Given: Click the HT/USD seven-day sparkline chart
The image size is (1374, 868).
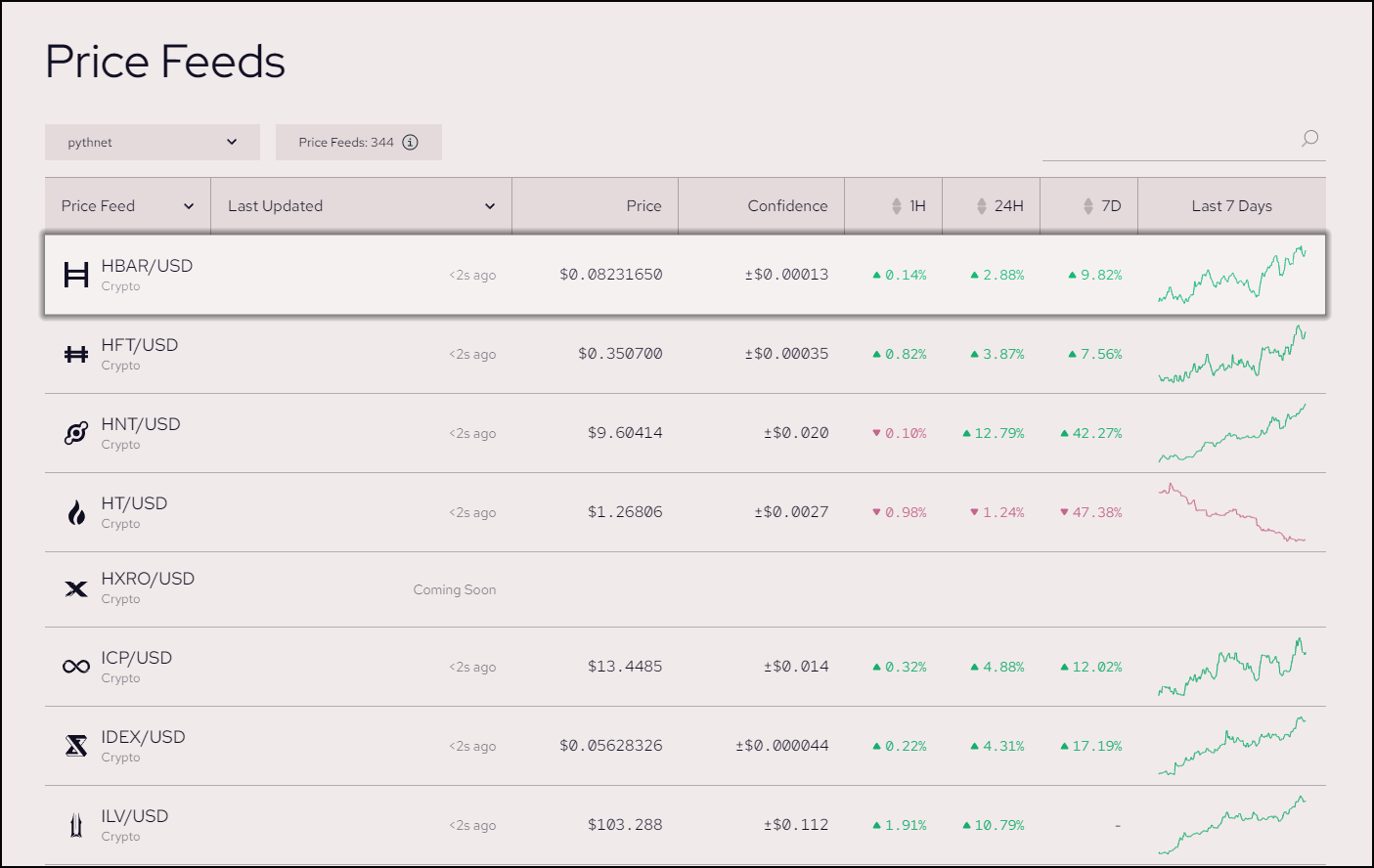Looking at the screenshot, I should point(1233,511).
